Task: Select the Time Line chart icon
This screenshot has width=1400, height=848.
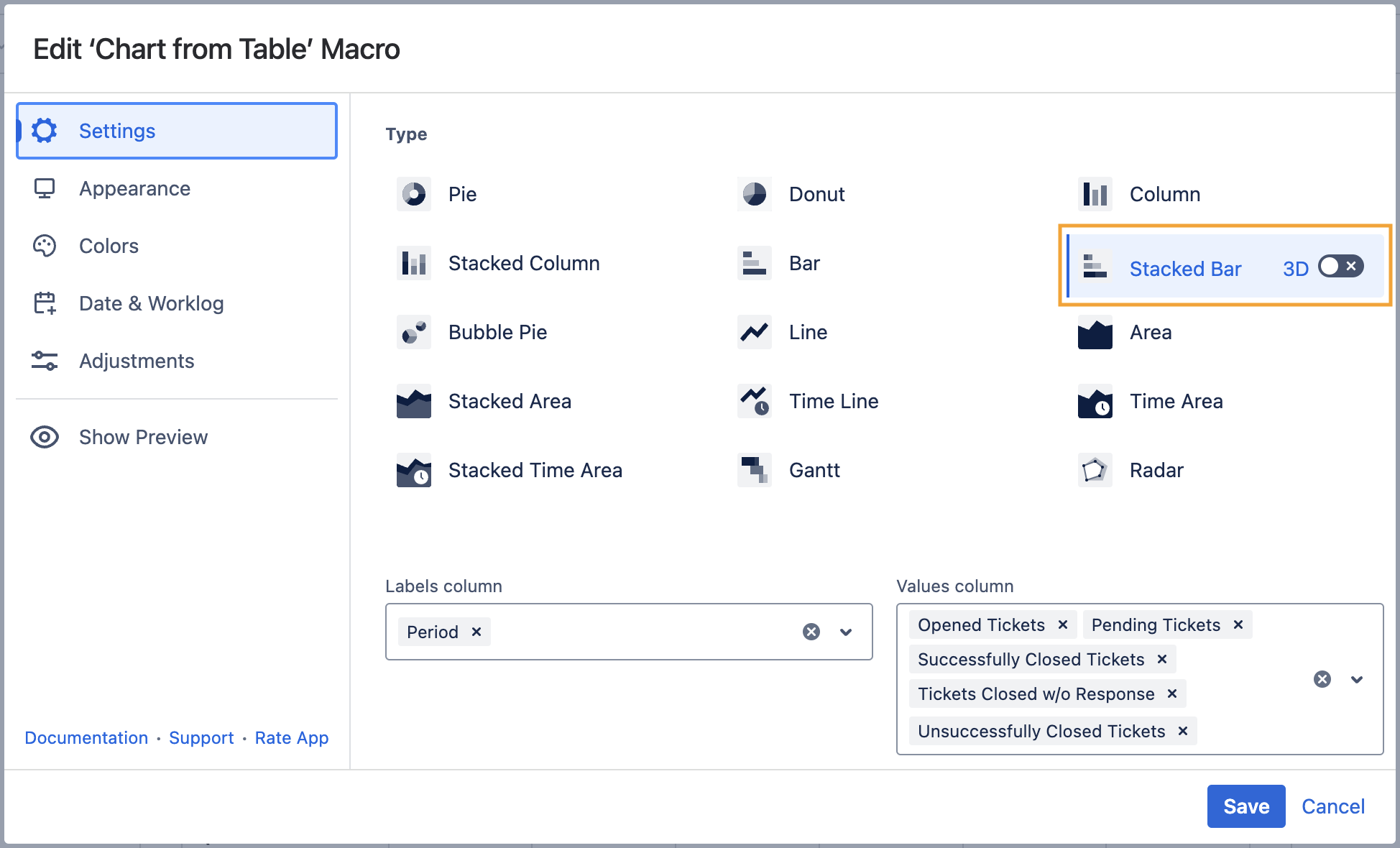Action: click(x=754, y=401)
